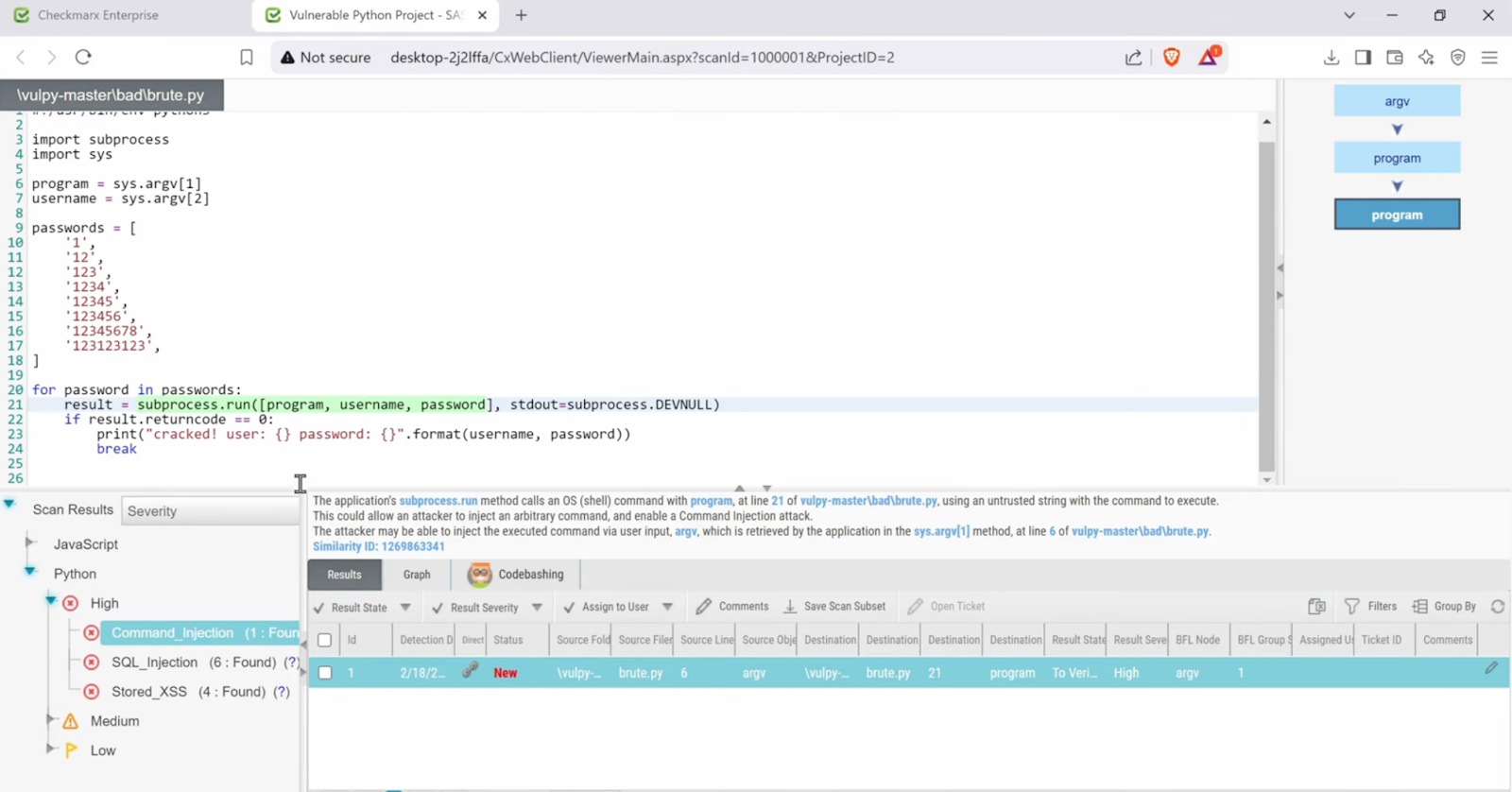Click the subprocess.run link in description
This screenshot has width=1512, height=792.
pyautogui.click(x=438, y=501)
